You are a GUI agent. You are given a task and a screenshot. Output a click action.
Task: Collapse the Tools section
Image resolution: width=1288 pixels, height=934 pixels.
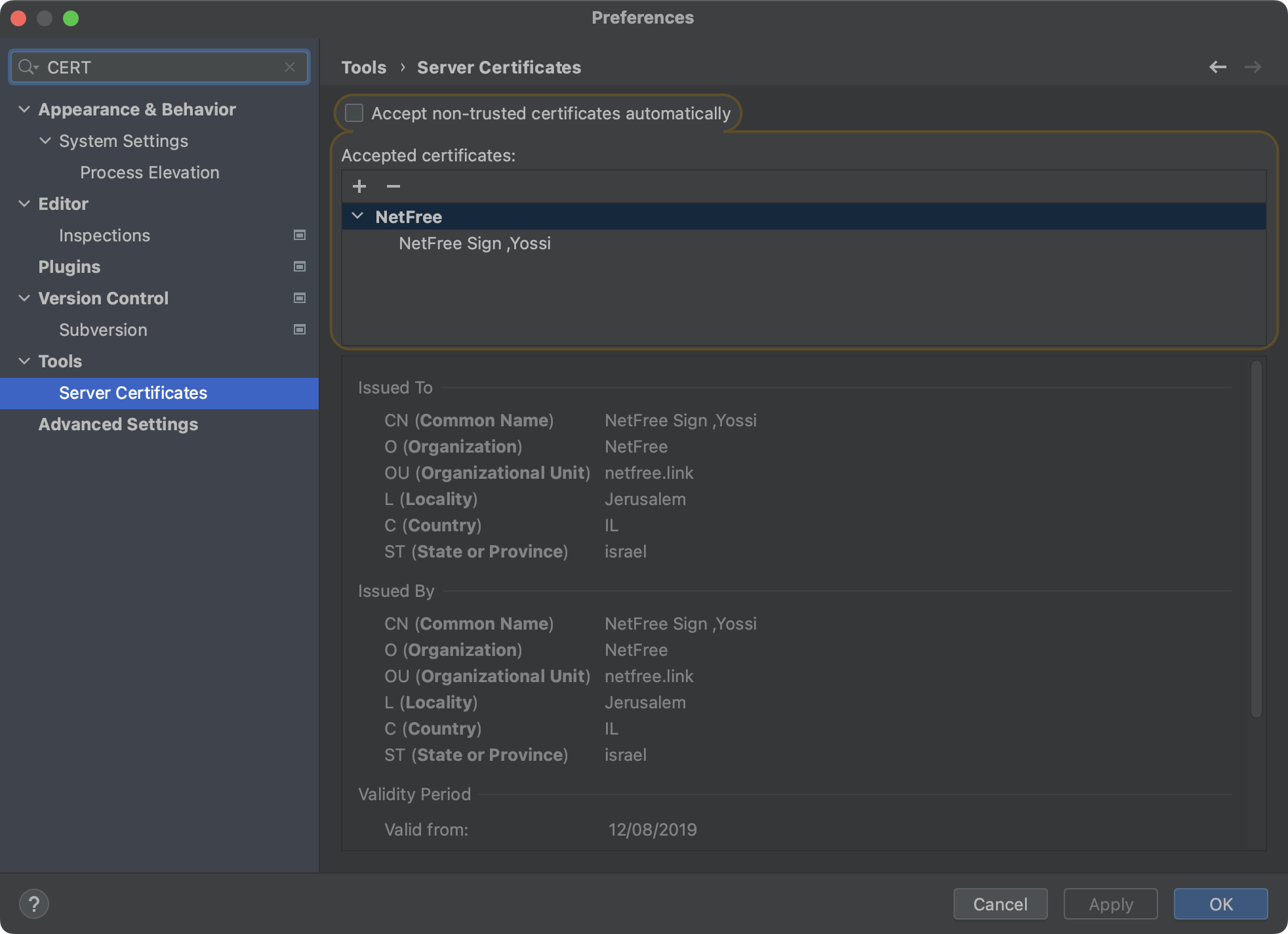pos(24,361)
